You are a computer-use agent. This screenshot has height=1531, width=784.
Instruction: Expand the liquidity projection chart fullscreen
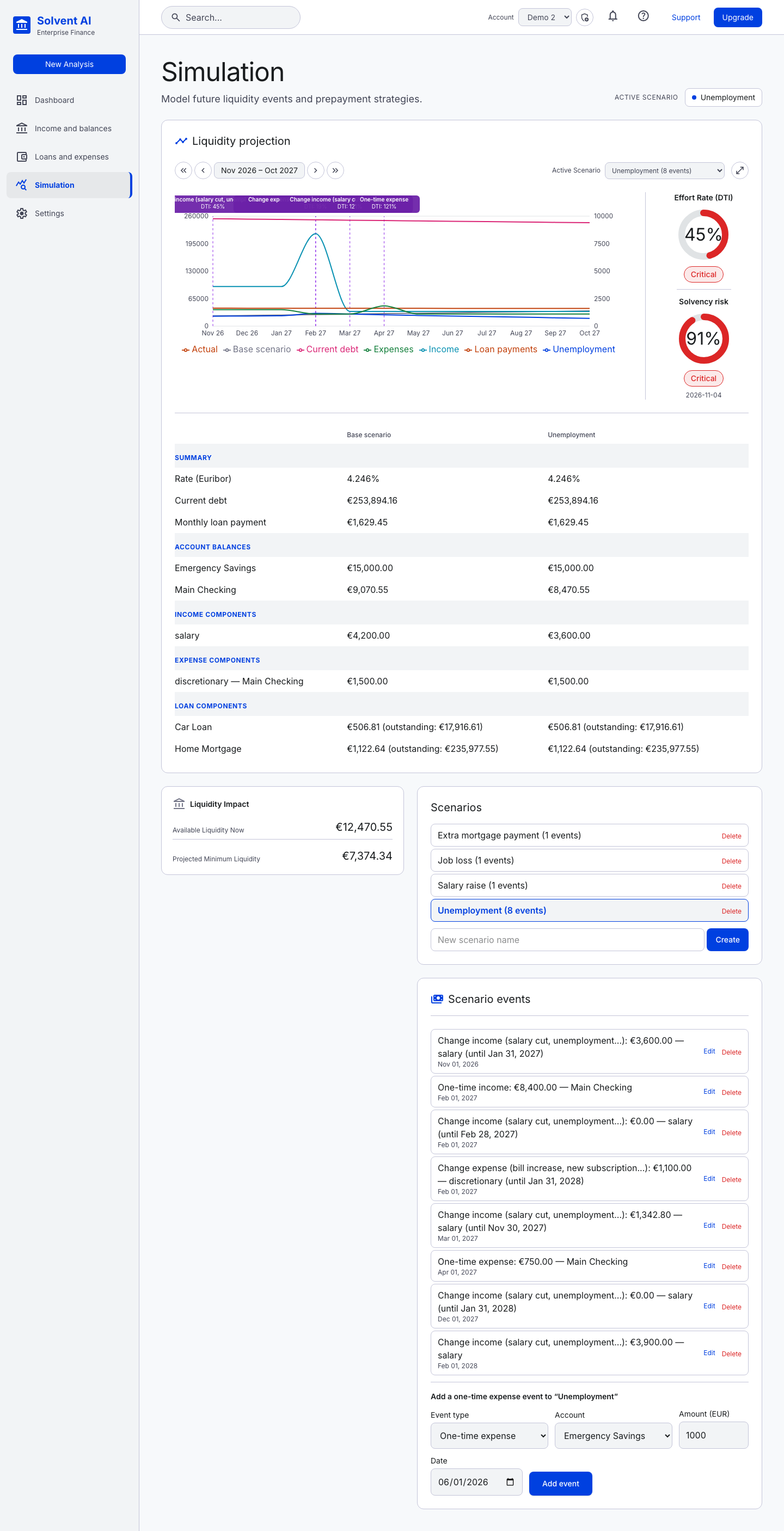pos(739,170)
